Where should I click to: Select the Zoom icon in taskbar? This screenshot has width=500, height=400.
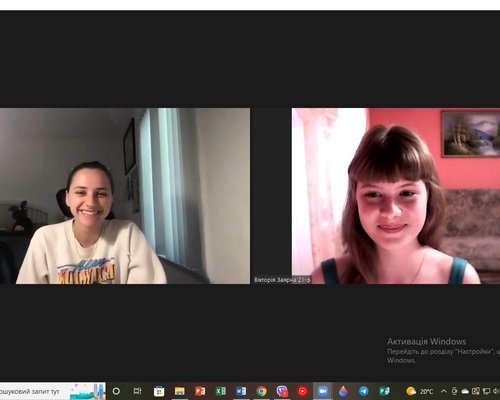323,391
